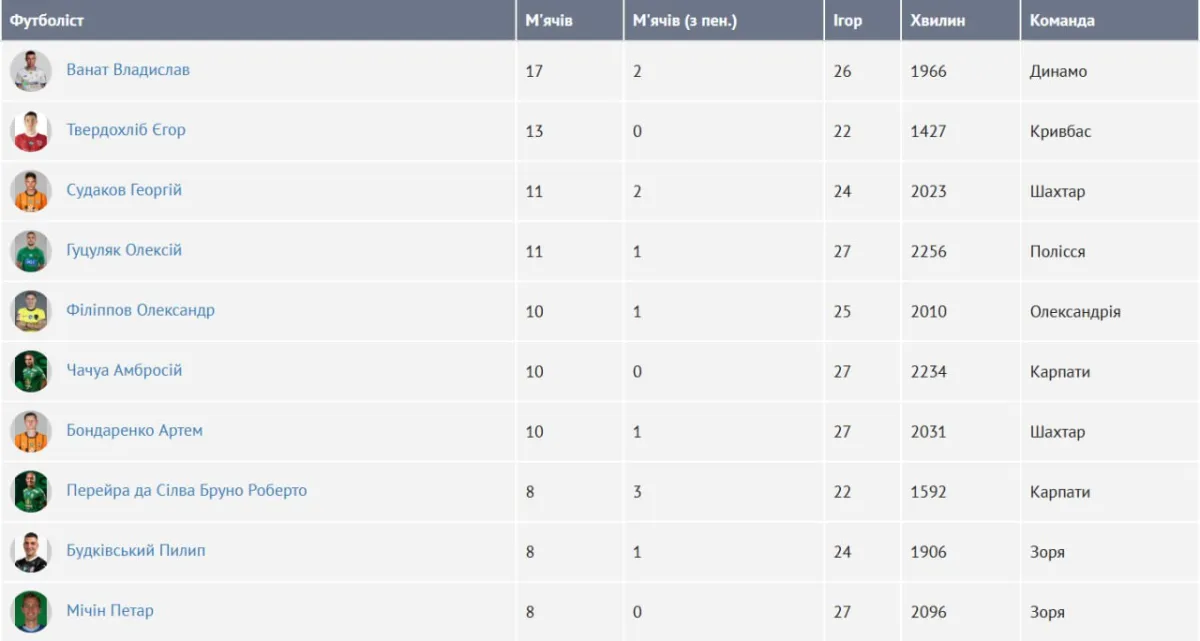1200x641 pixels.
Task: Click games value 26 in Ванат row
Action: click(x=842, y=72)
